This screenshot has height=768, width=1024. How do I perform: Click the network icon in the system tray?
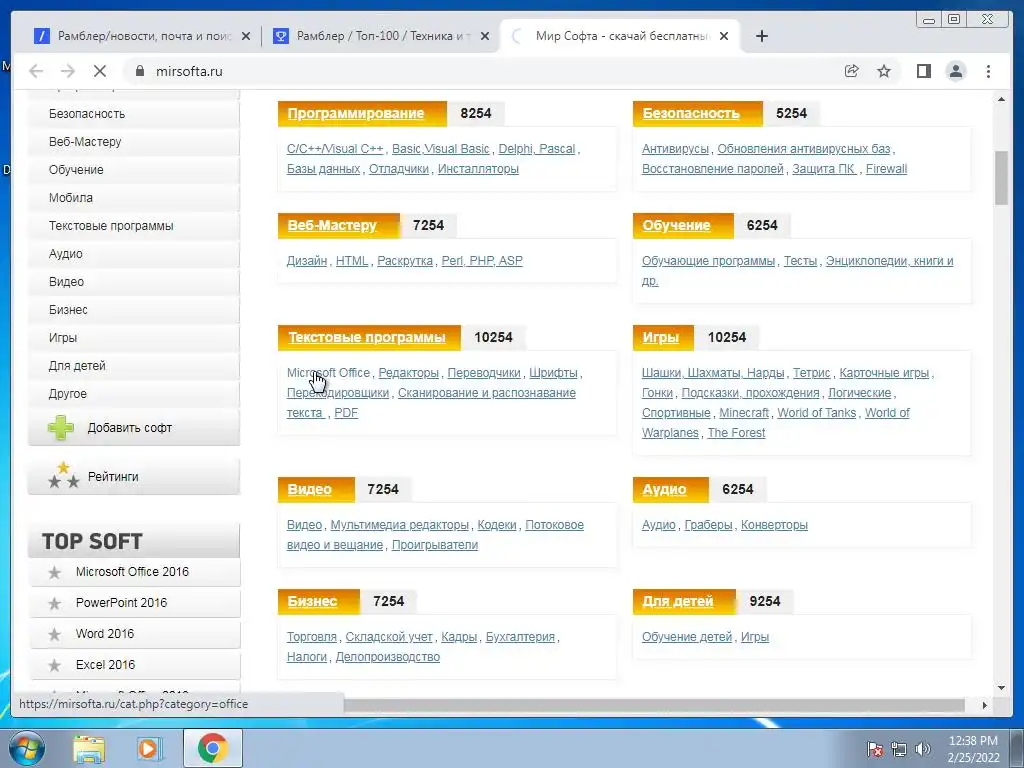(x=899, y=749)
